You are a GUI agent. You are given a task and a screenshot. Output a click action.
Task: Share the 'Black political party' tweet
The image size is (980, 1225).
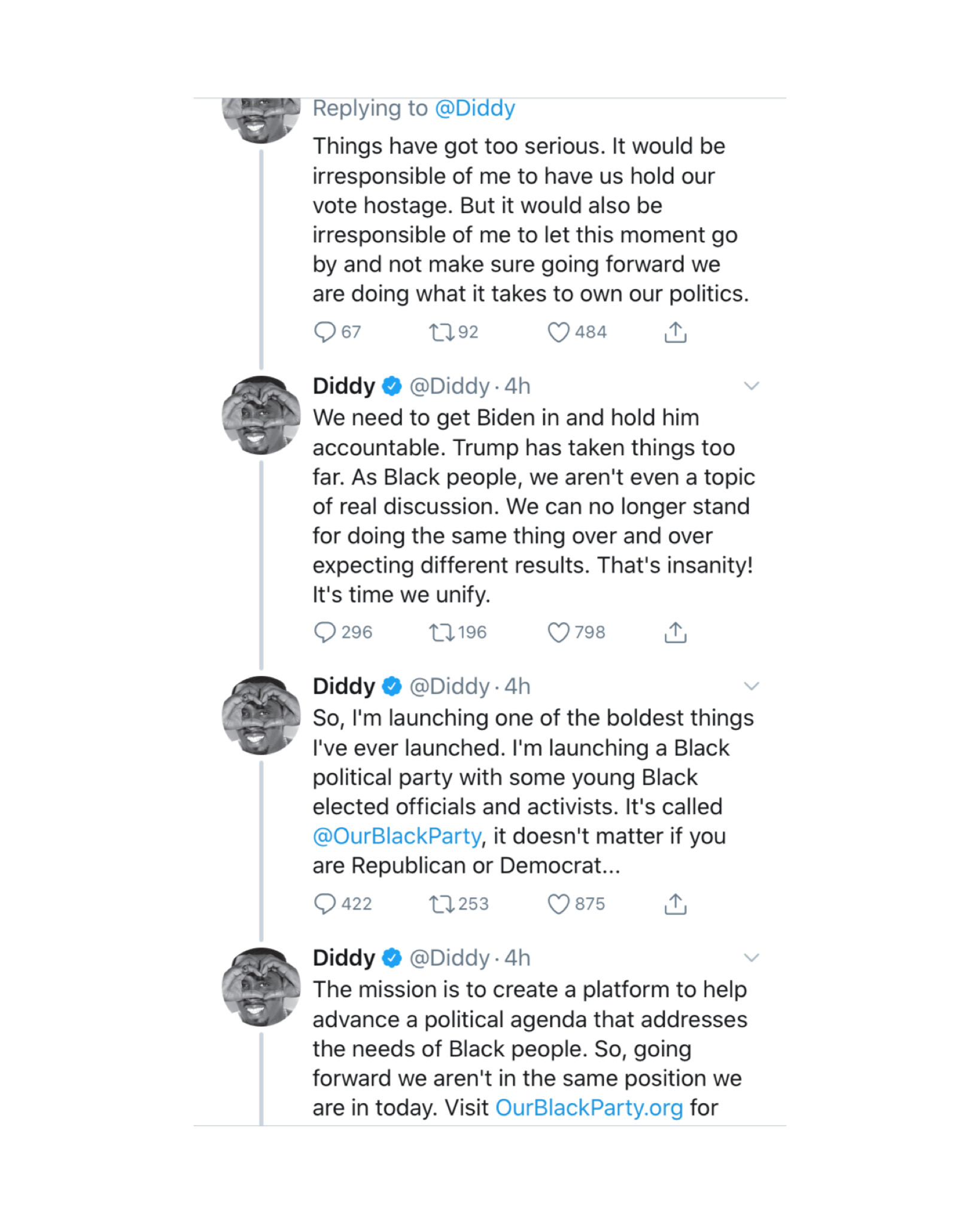(675, 903)
